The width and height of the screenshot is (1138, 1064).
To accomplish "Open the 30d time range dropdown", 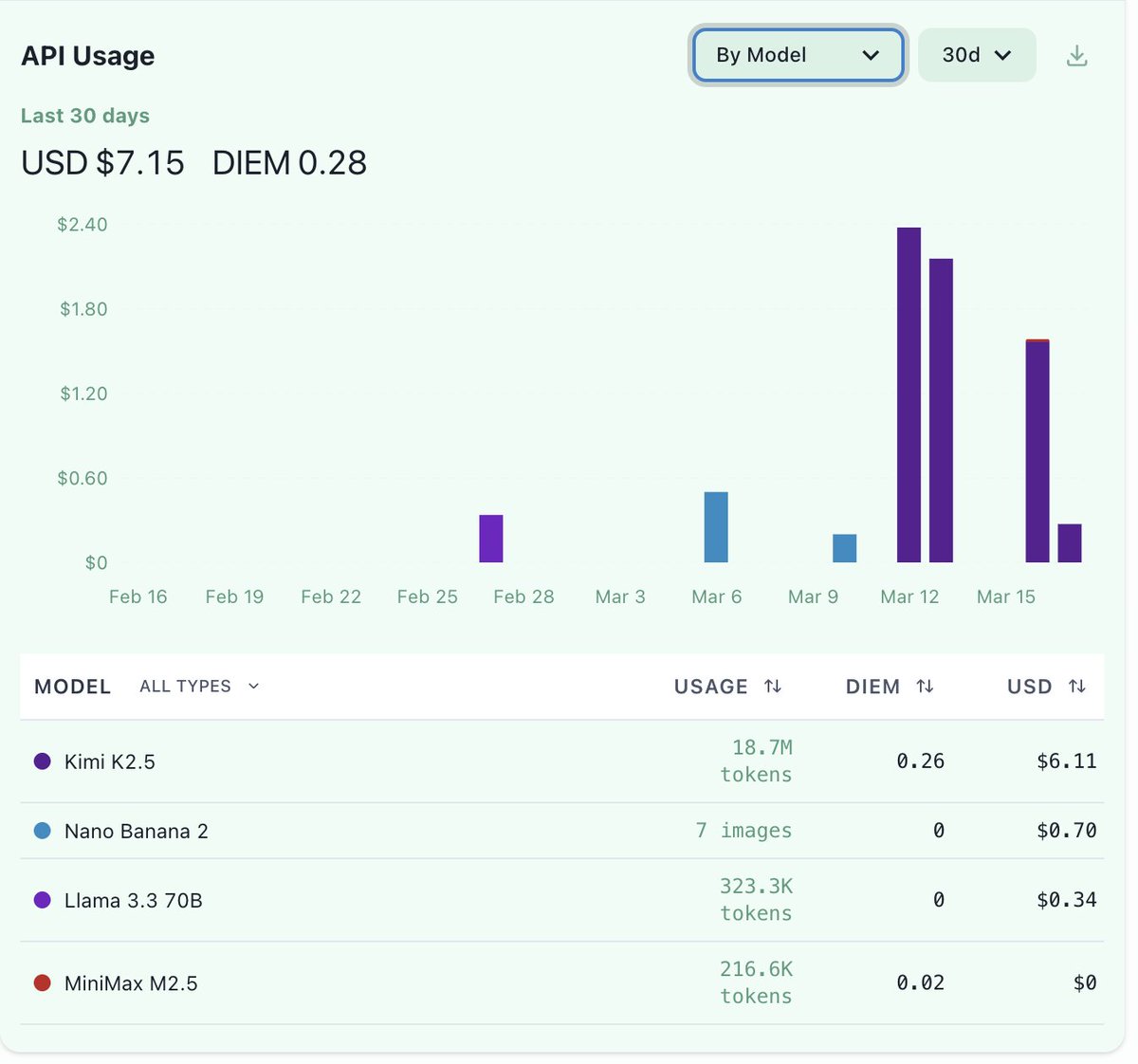I will coord(977,55).
